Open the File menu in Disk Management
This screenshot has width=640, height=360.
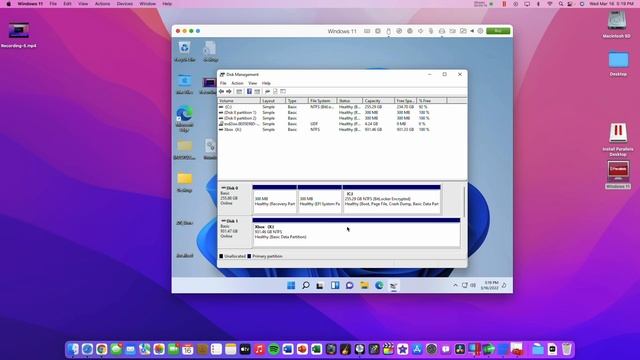click(x=223, y=83)
